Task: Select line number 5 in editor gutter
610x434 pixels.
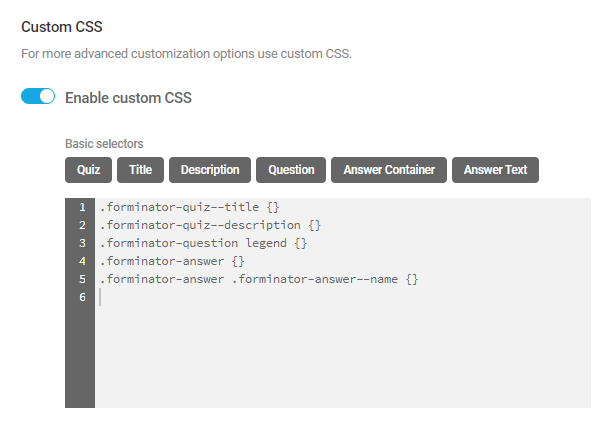Action: (82, 279)
